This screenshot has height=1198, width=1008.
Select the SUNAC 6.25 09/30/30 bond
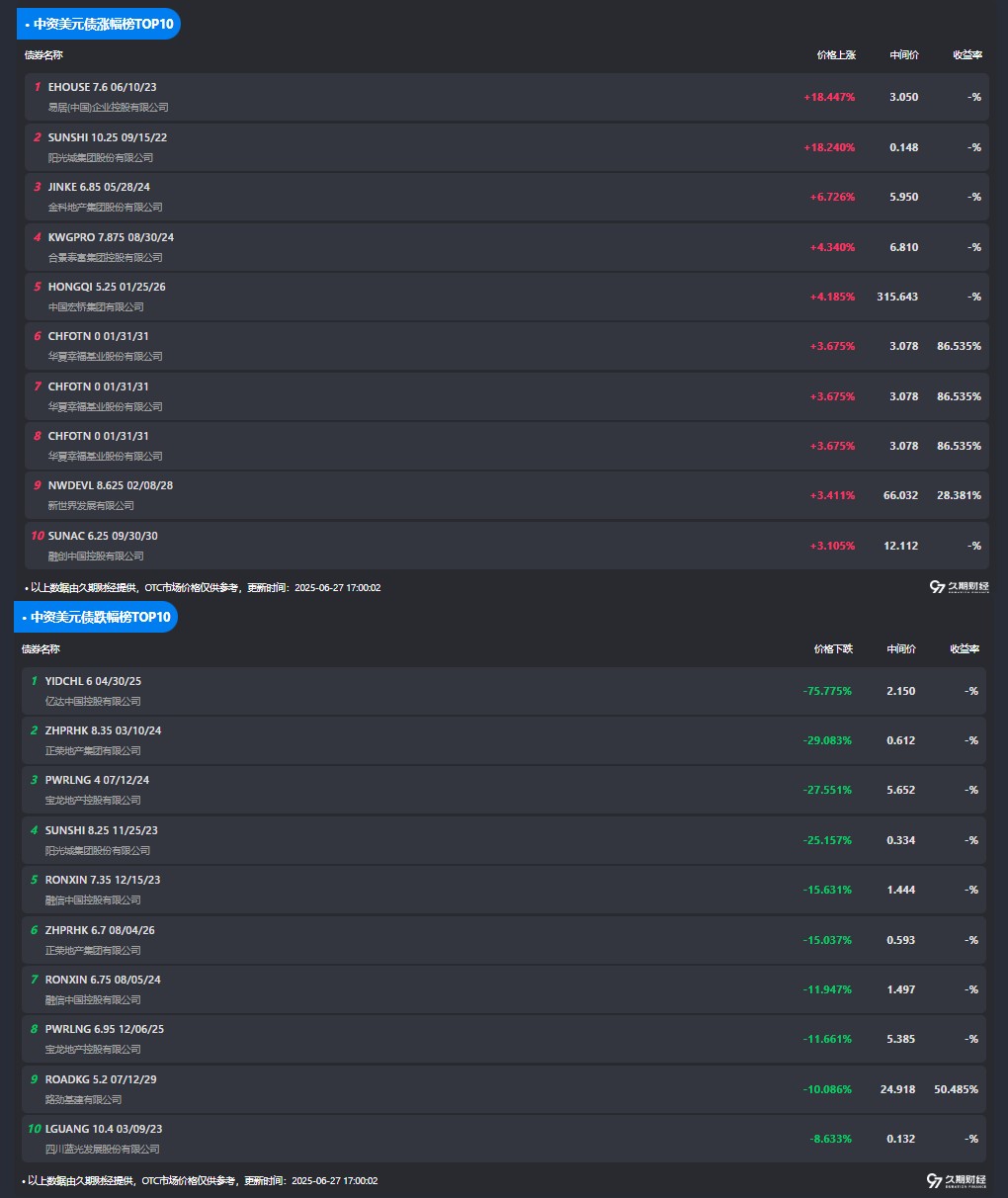pyautogui.click(x=507, y=546)
